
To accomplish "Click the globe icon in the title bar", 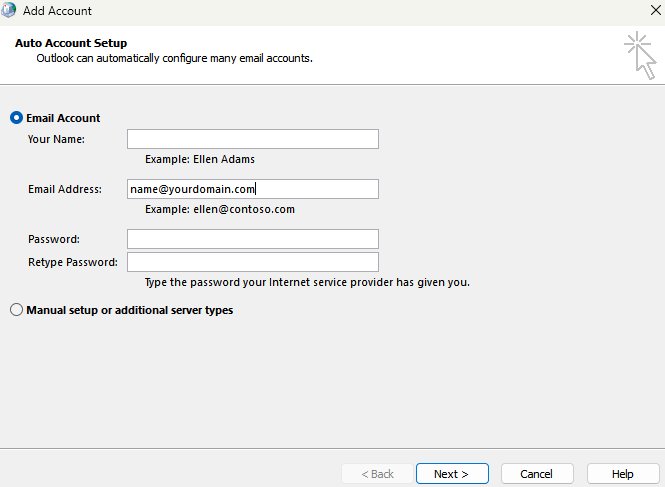I will point(9,11).
